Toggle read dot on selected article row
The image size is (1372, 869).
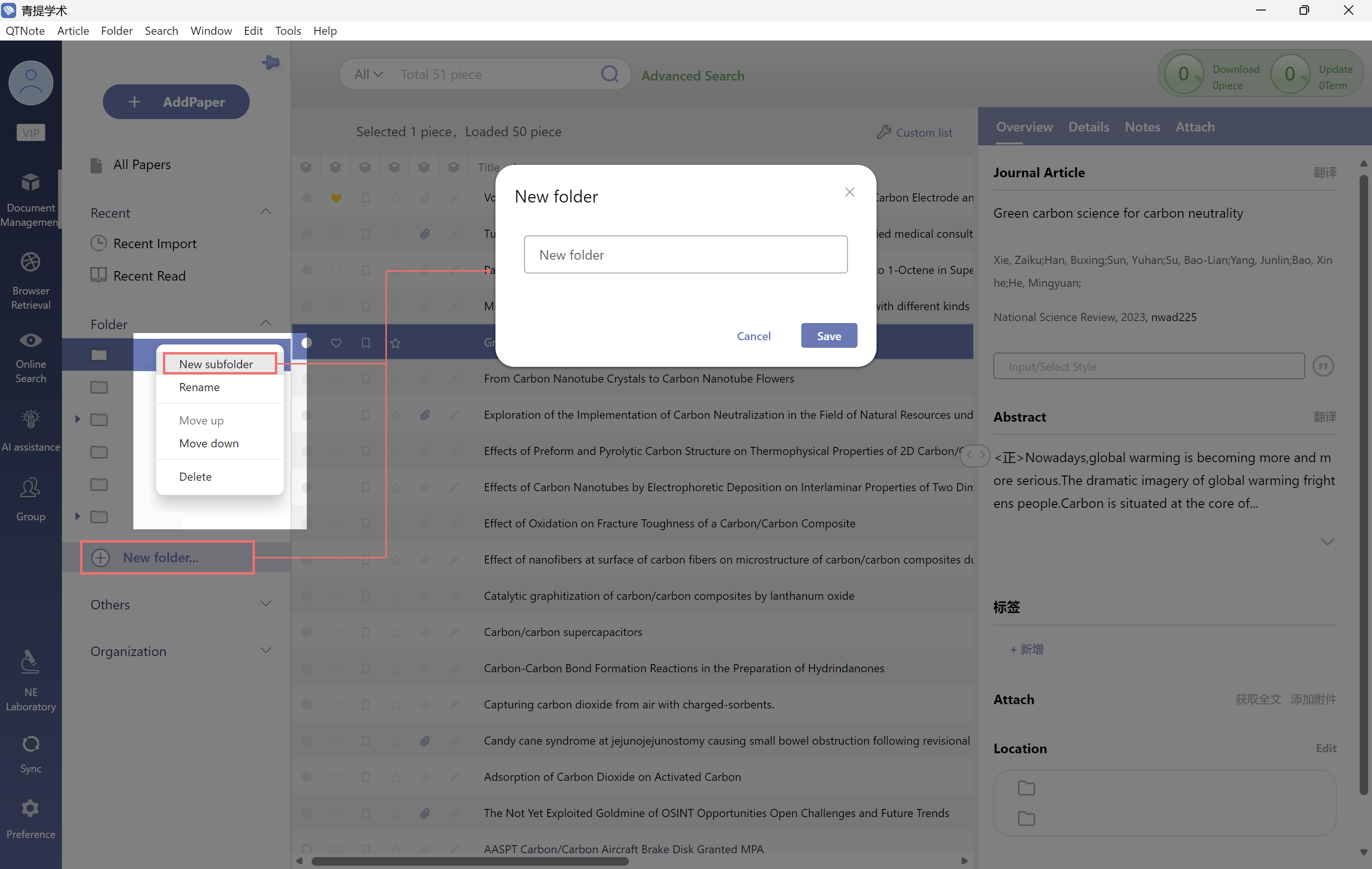(x=306, y=343)
